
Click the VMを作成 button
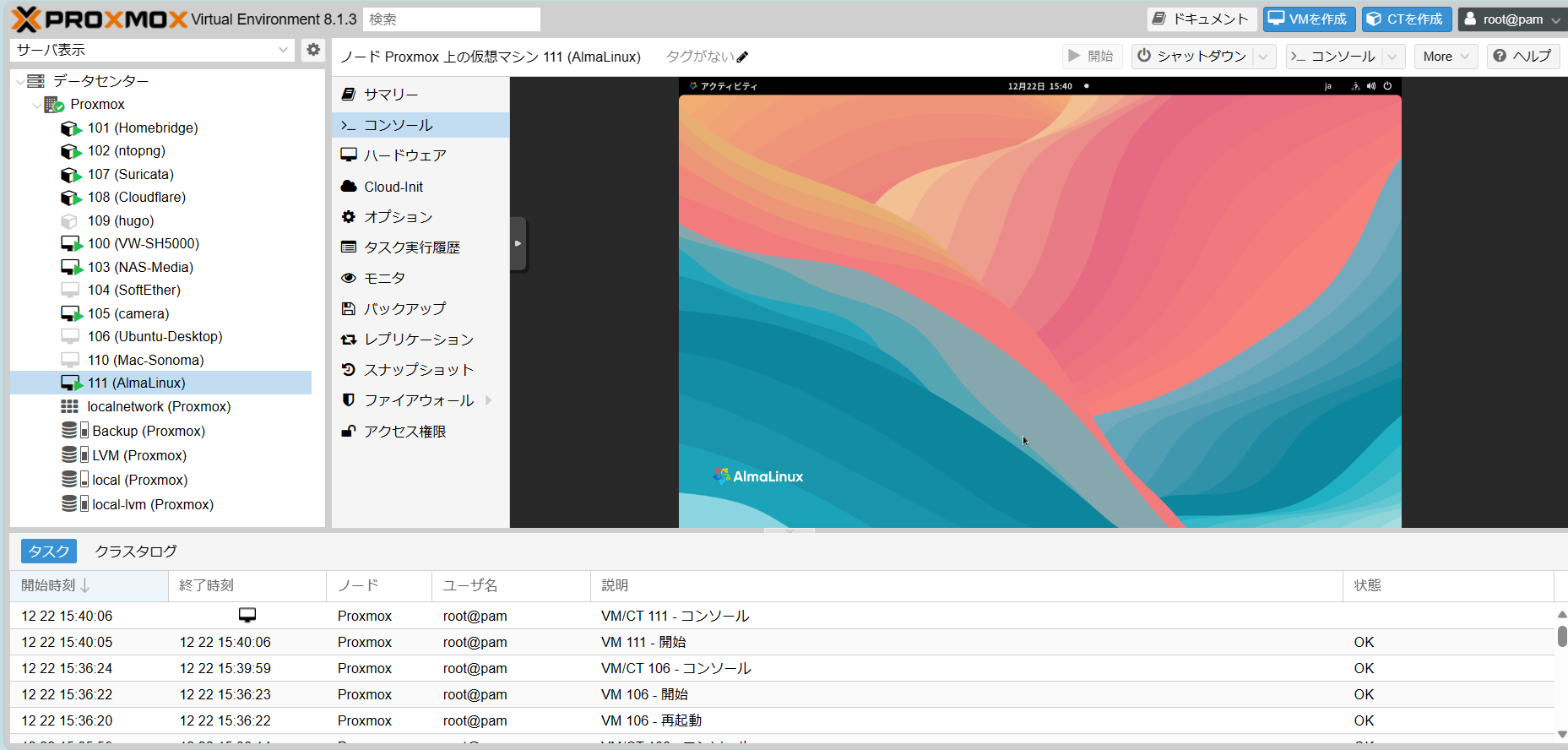click(1308, 19)
